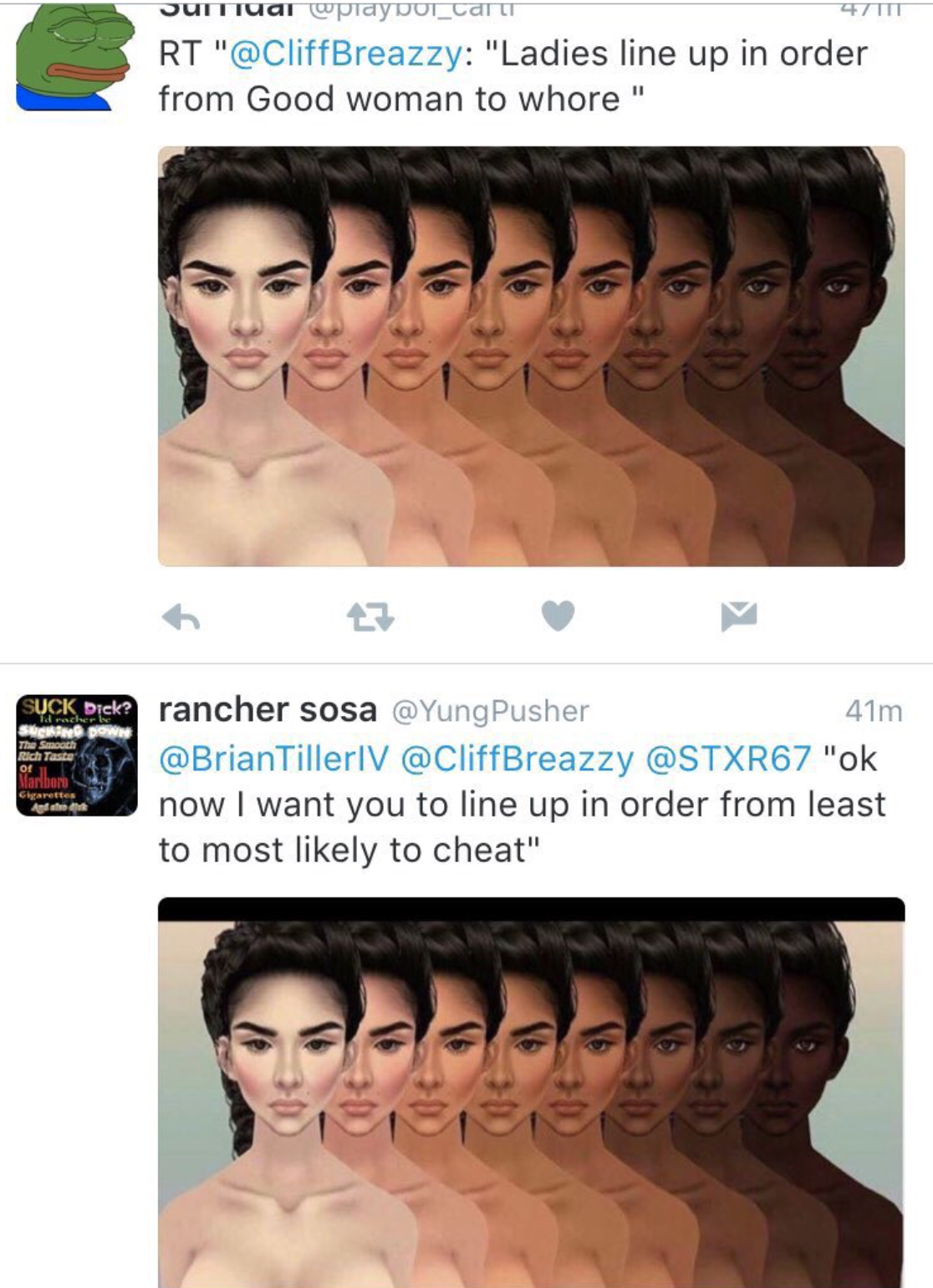Open the green frog profile avatar
The image size is (933, 1288).
(75, 58)
